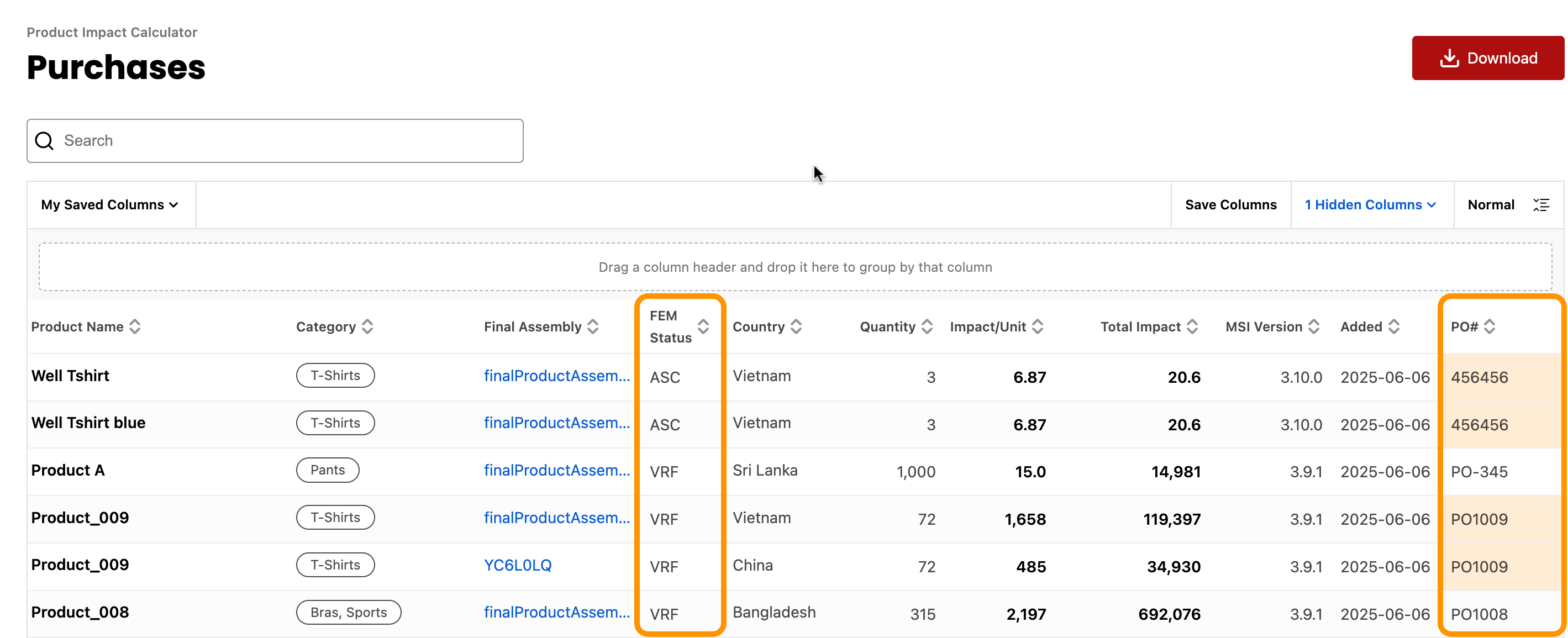Click the row density list icon
Image resolution: width=1568 pixels, height=638 pixels.
[x=1541, y=204]
